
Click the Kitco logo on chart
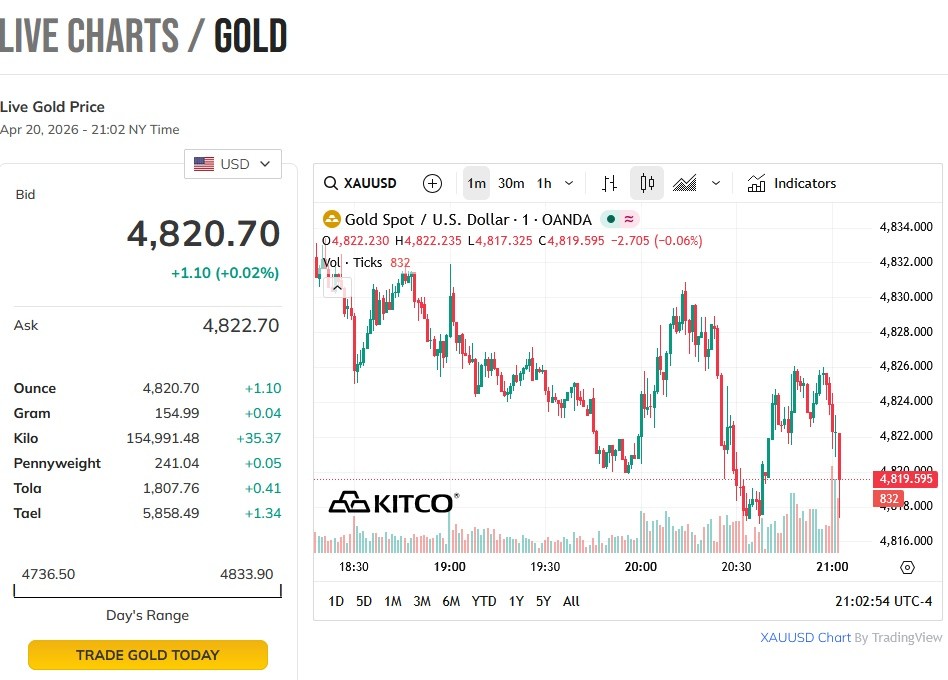coord(393,501)
